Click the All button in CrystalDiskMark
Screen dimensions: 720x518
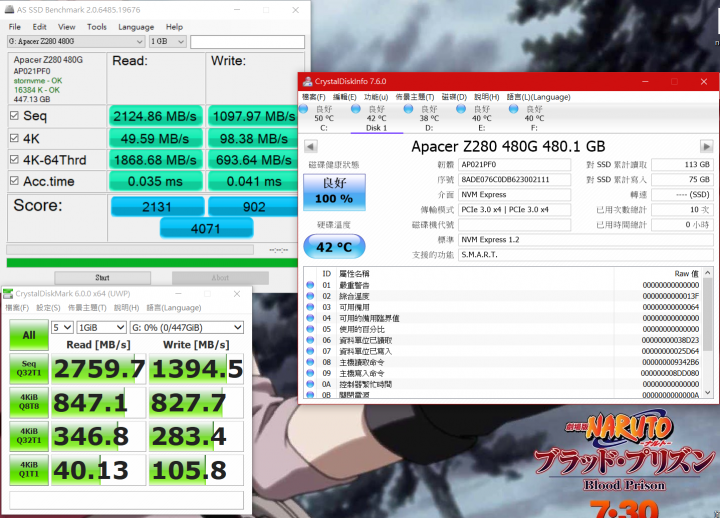29,335
